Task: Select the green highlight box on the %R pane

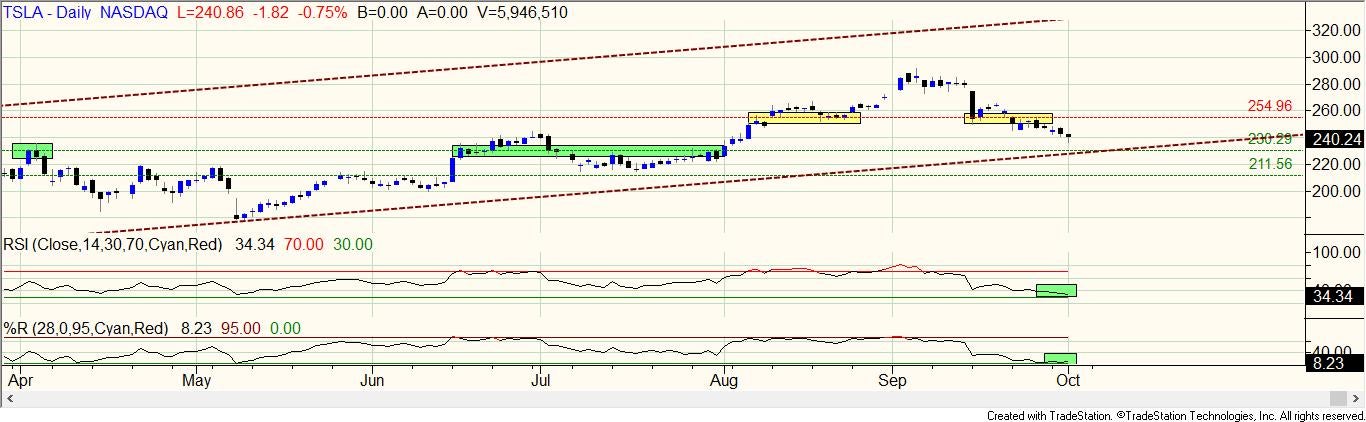Action: (x=1058, y=358)
